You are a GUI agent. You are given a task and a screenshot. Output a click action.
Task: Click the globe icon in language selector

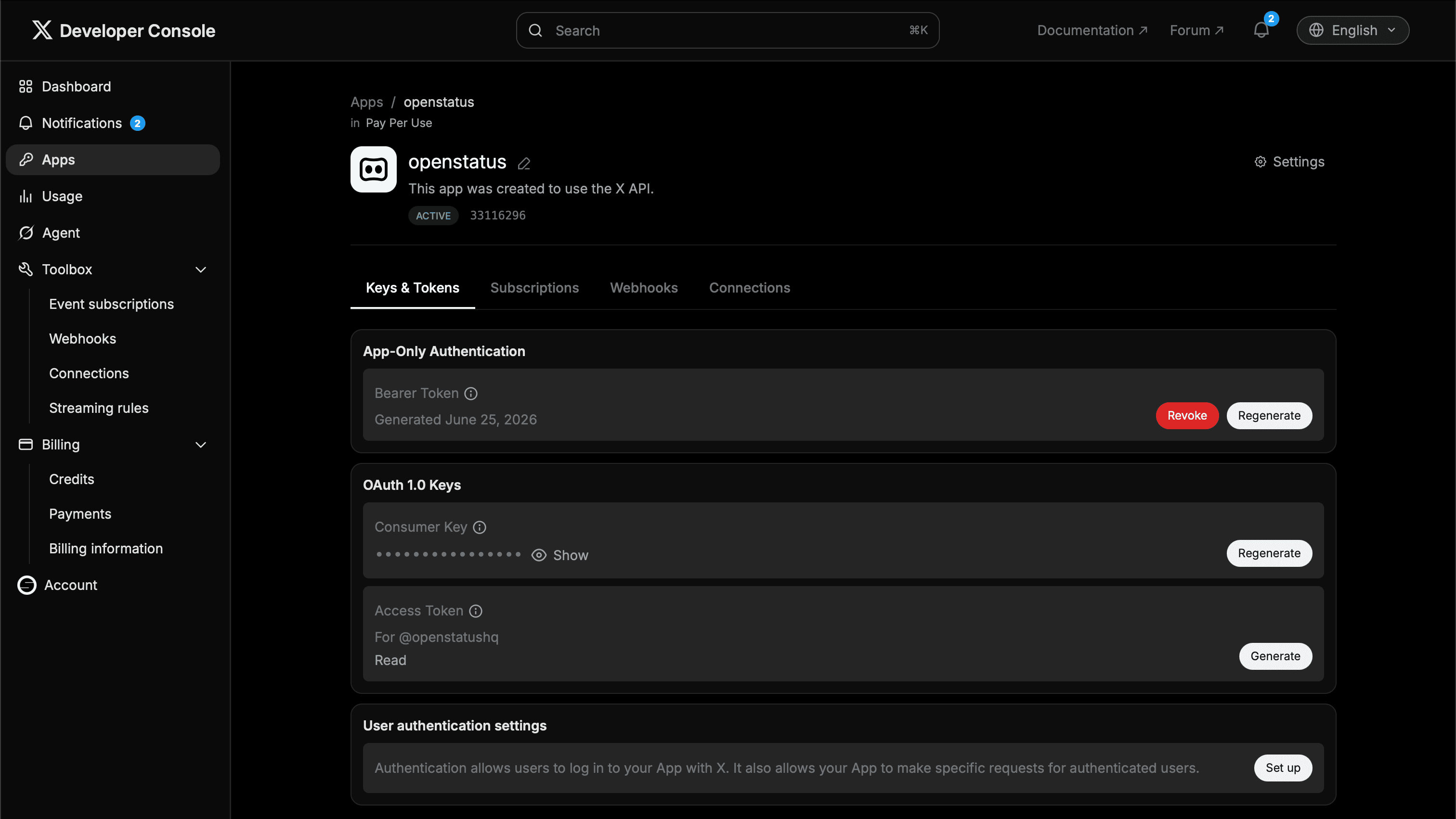pos(1316,30)
